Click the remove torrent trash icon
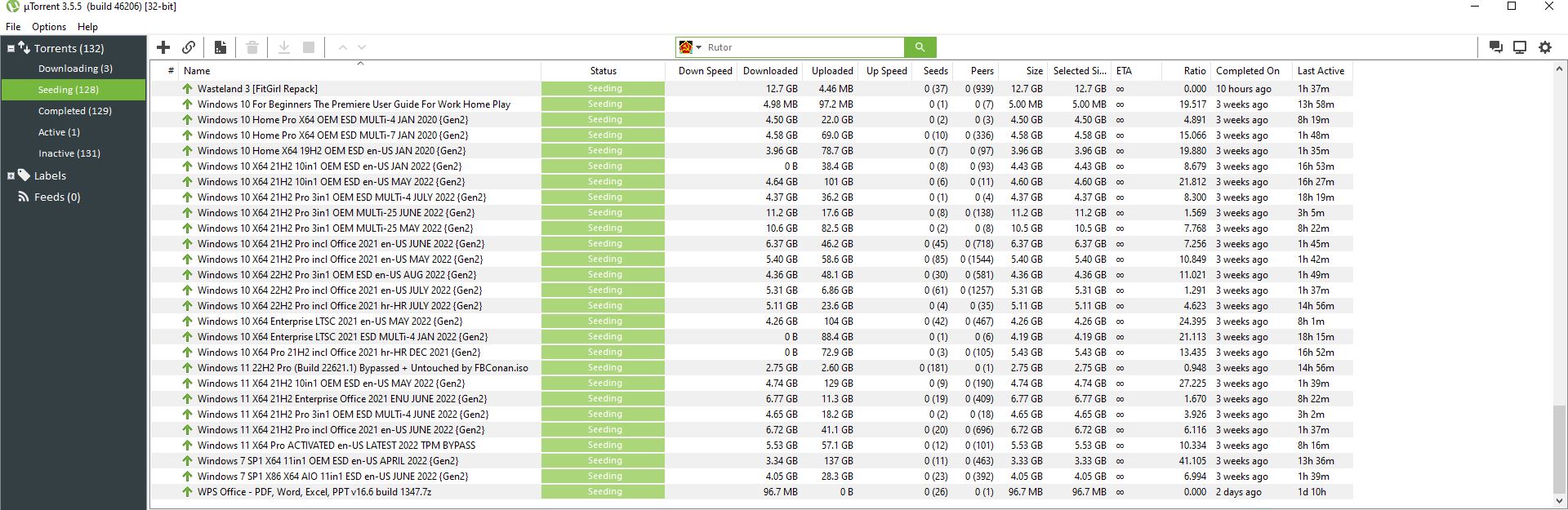 (252, 47)
